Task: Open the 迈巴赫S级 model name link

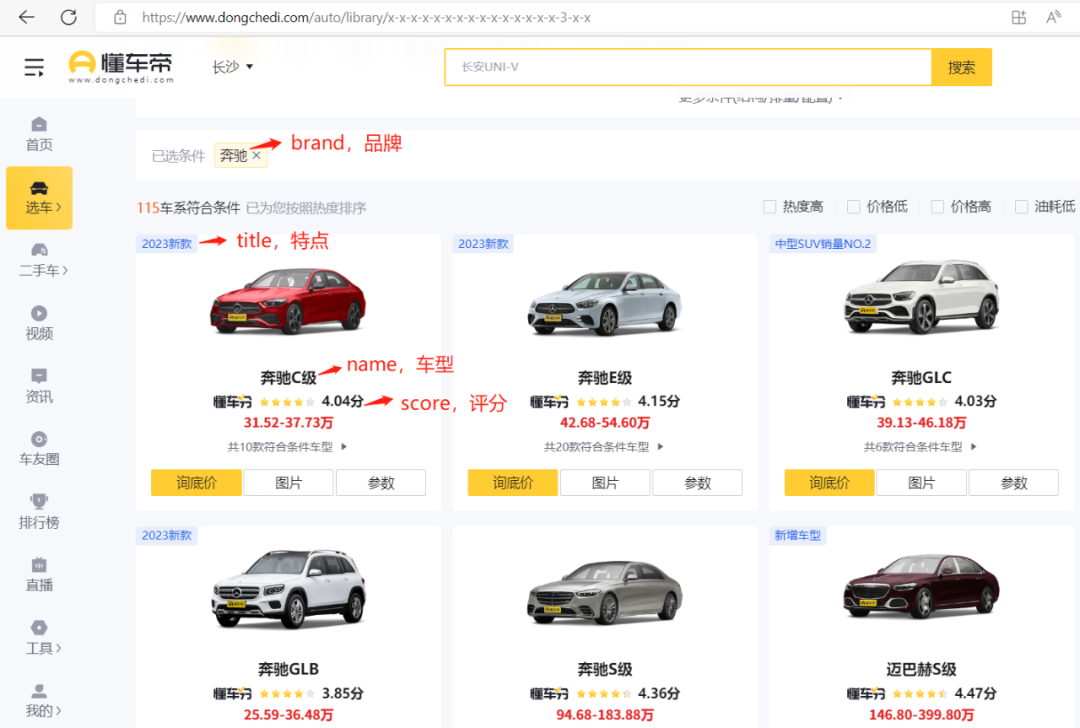Action: click(922, 669)
